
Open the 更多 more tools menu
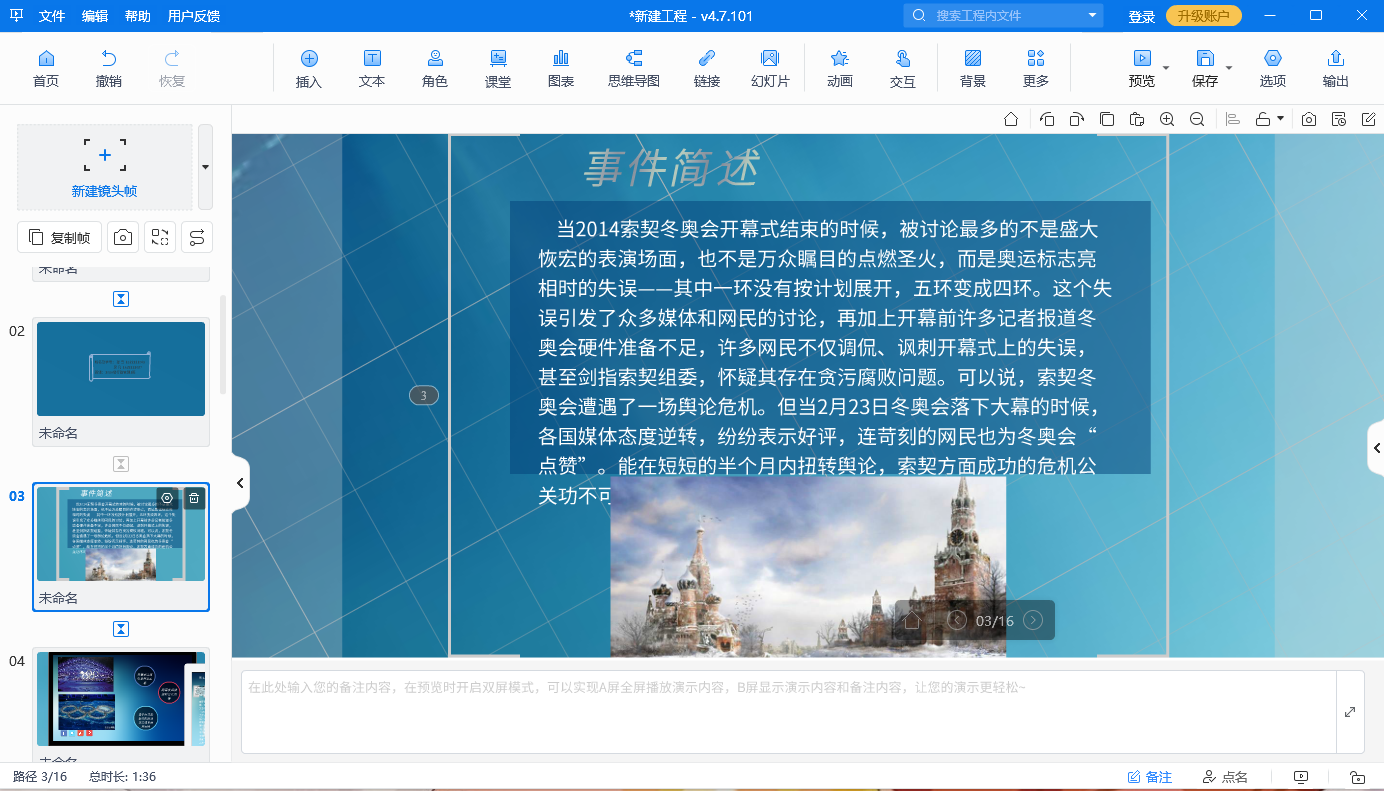[x=1036, y=69]
